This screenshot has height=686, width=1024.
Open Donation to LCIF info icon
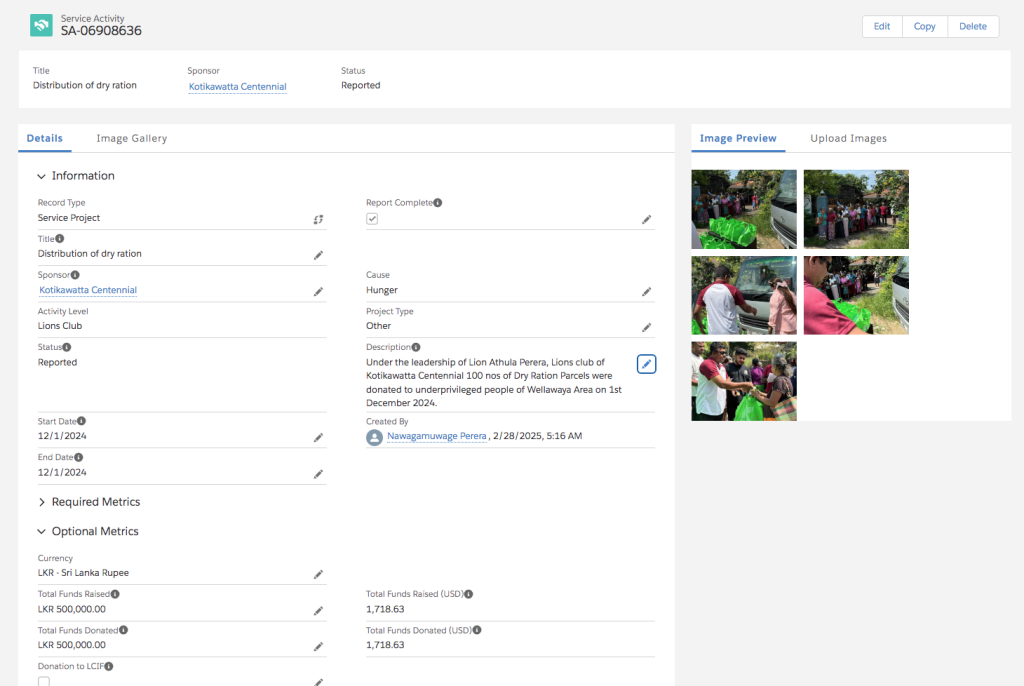point(108,666)
